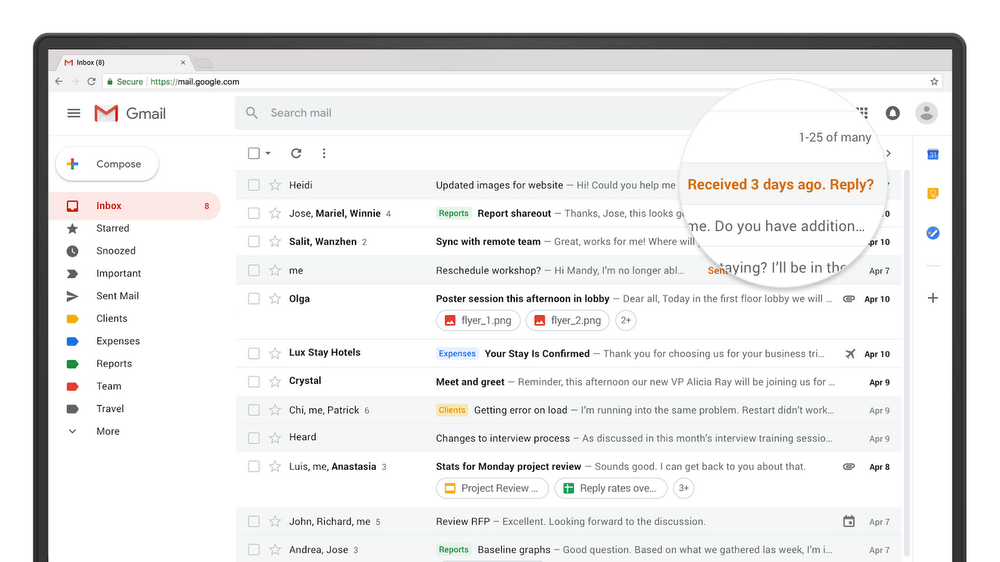Click the add-ons plus icon
Viewport: 1000px width, 562px height.
(x=932, y=298)
